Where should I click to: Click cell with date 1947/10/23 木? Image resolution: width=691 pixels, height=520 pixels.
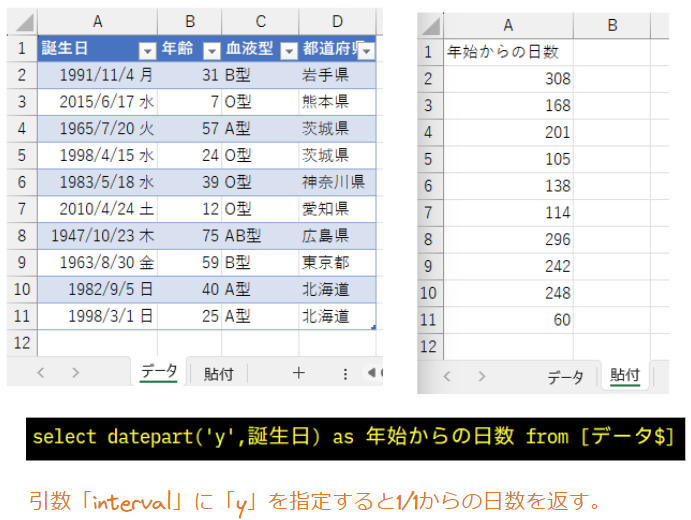[x=97, y=236]
